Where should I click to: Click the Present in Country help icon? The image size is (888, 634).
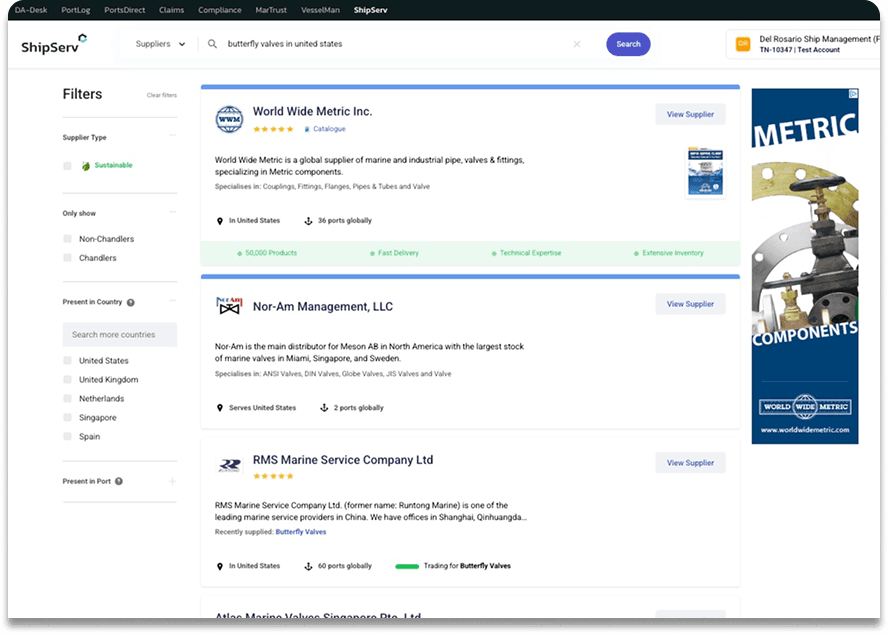131,303
